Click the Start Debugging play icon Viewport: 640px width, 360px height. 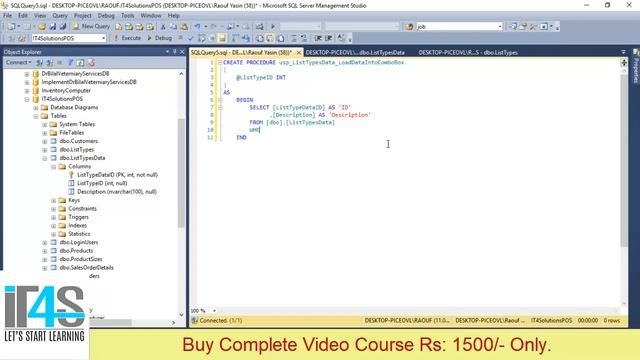273,27
